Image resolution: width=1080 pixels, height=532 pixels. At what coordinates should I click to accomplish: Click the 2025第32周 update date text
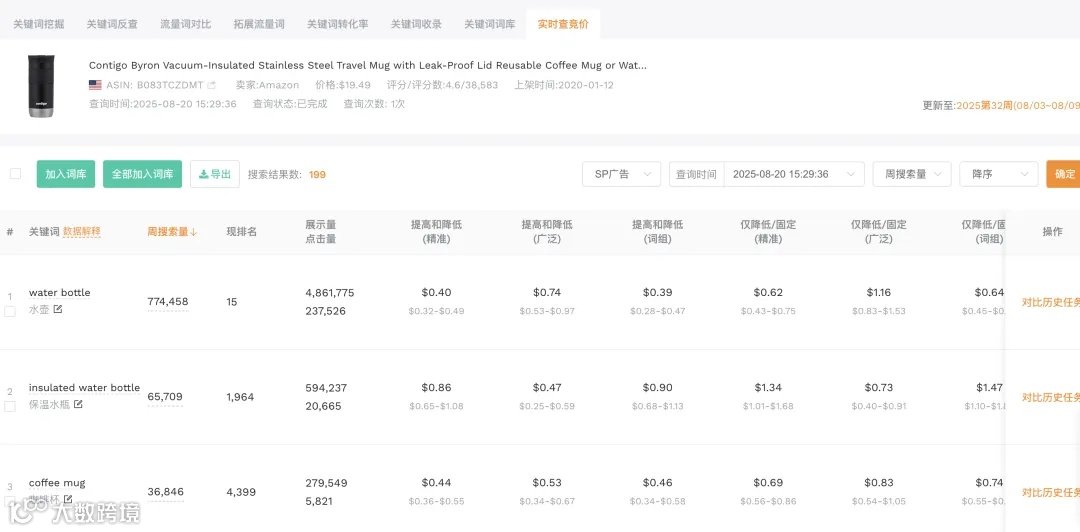[x=1017, y=105]
